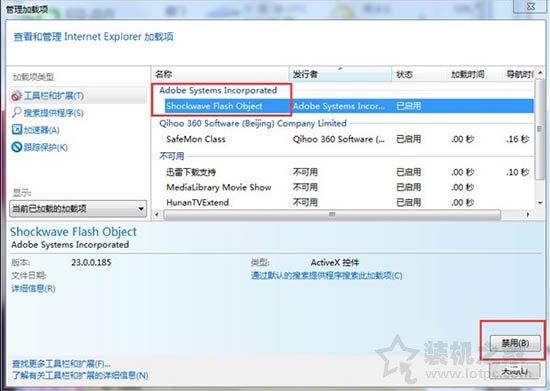Viewport: 550px width, 391px height.
Task: Sort list by 导航时间 column header
Action: (518, 74)
